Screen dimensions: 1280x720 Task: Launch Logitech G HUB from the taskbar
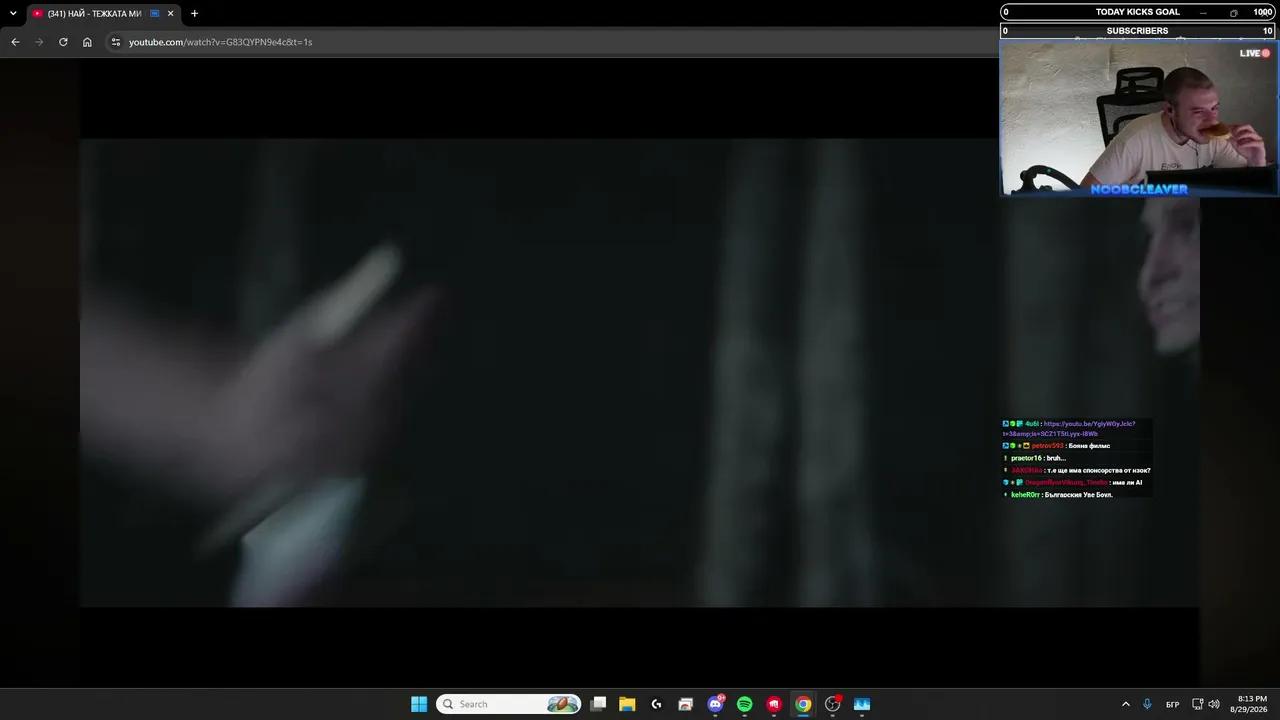coord(656,704)
